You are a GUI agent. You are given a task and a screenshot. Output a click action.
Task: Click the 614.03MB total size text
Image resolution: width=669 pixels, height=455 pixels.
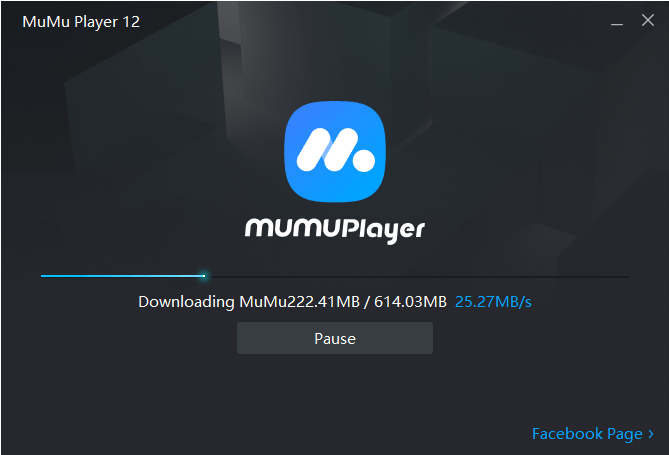410,302
